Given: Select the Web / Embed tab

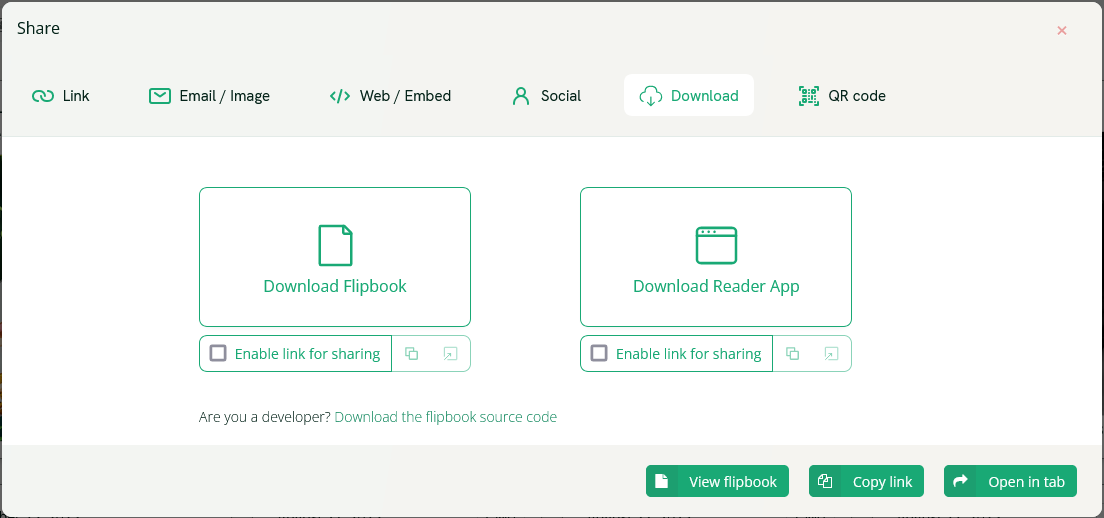Looking at the screenshot, I should [x=390, y=96].
